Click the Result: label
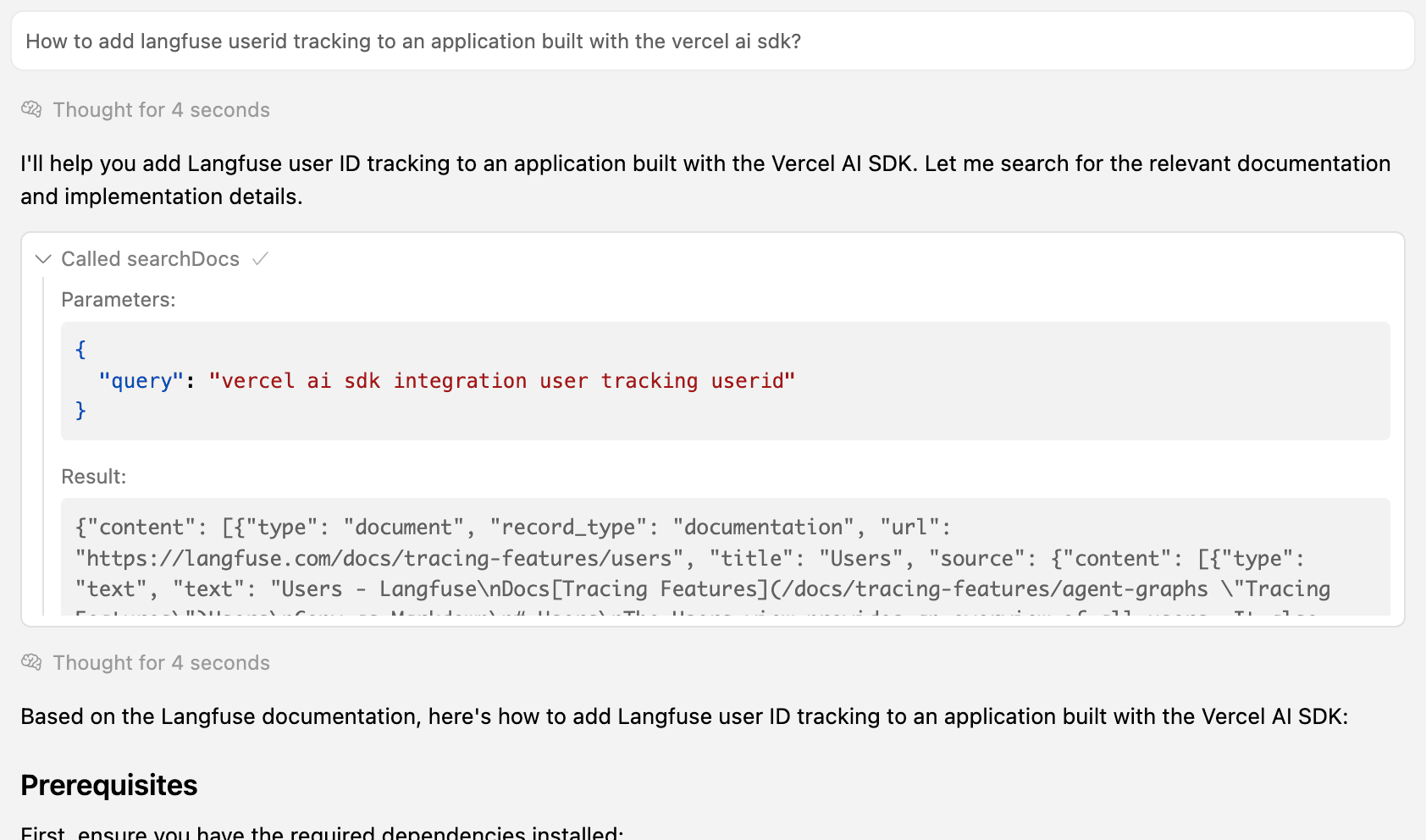Viewport: 1426px width, 840px height. click(94, 477)
